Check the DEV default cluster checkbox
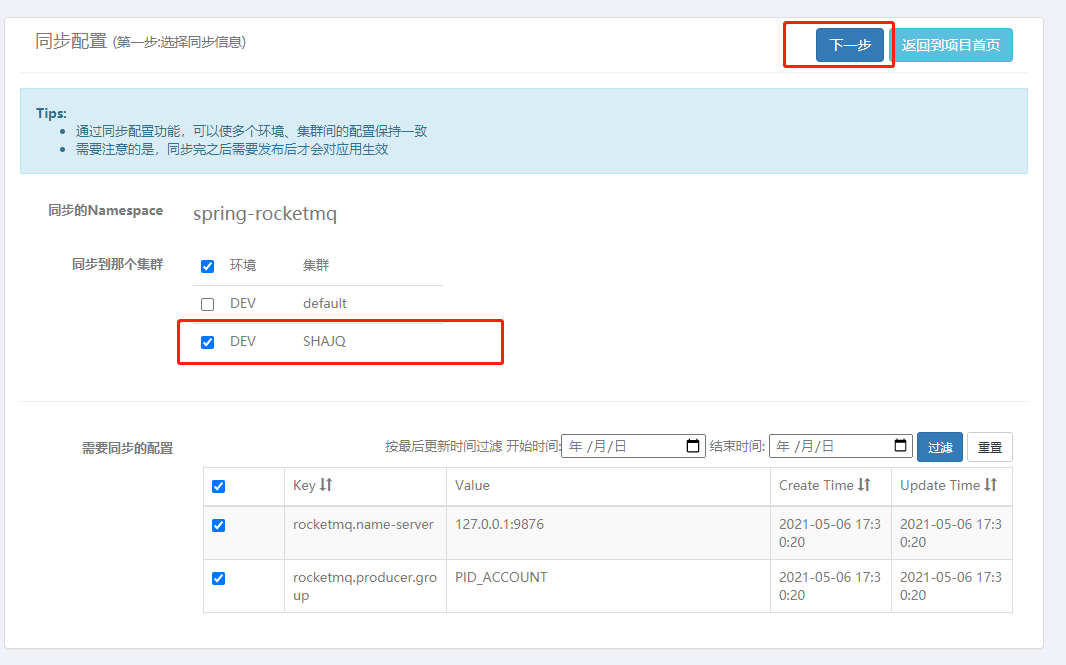 [208, 304]
